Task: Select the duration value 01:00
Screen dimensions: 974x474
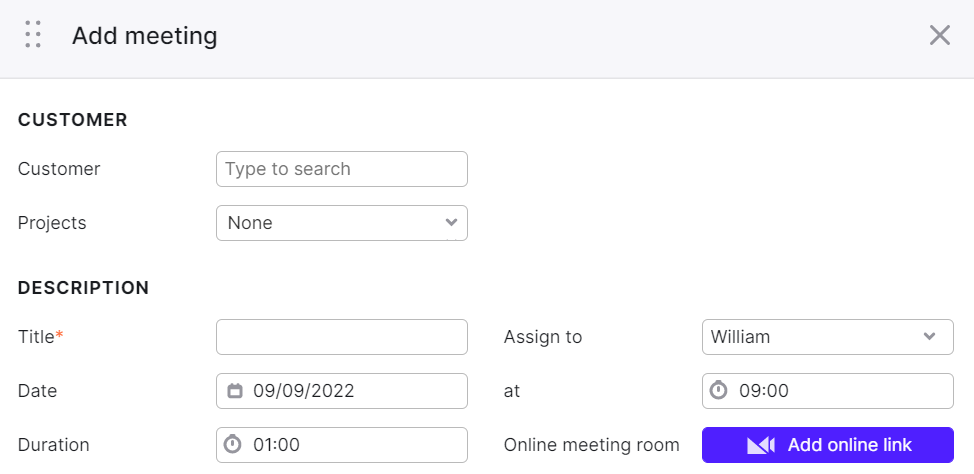Action: point(276,445)
